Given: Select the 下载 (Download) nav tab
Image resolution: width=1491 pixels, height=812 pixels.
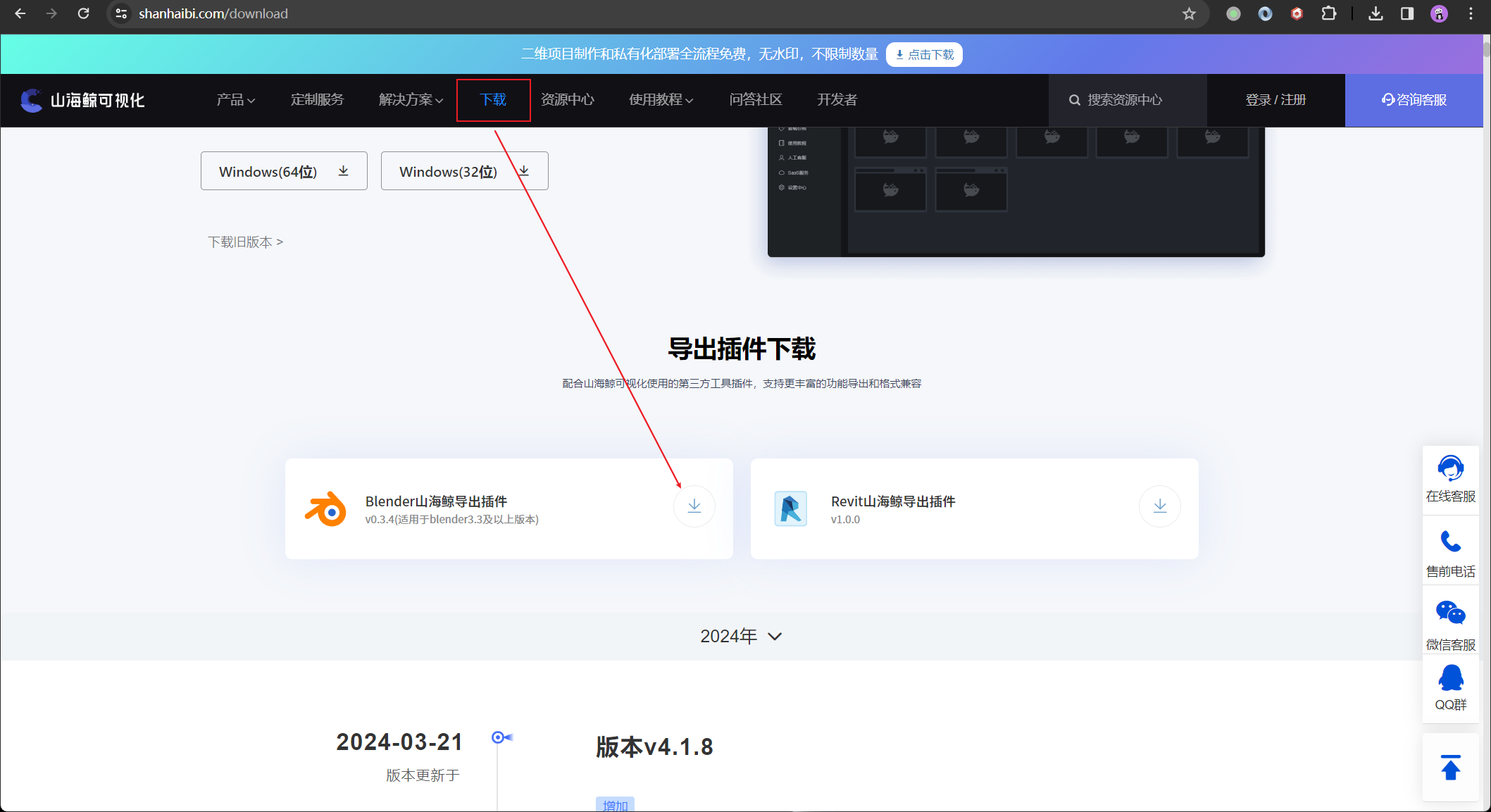Looking at the screenshot, I should pos(493,100).
